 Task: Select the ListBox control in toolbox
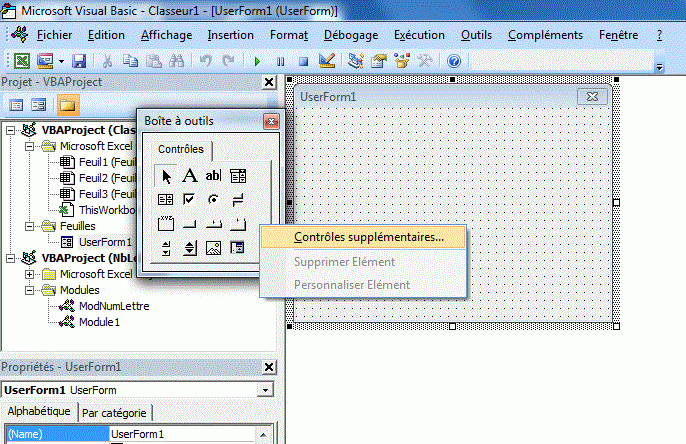coord(165,200)
